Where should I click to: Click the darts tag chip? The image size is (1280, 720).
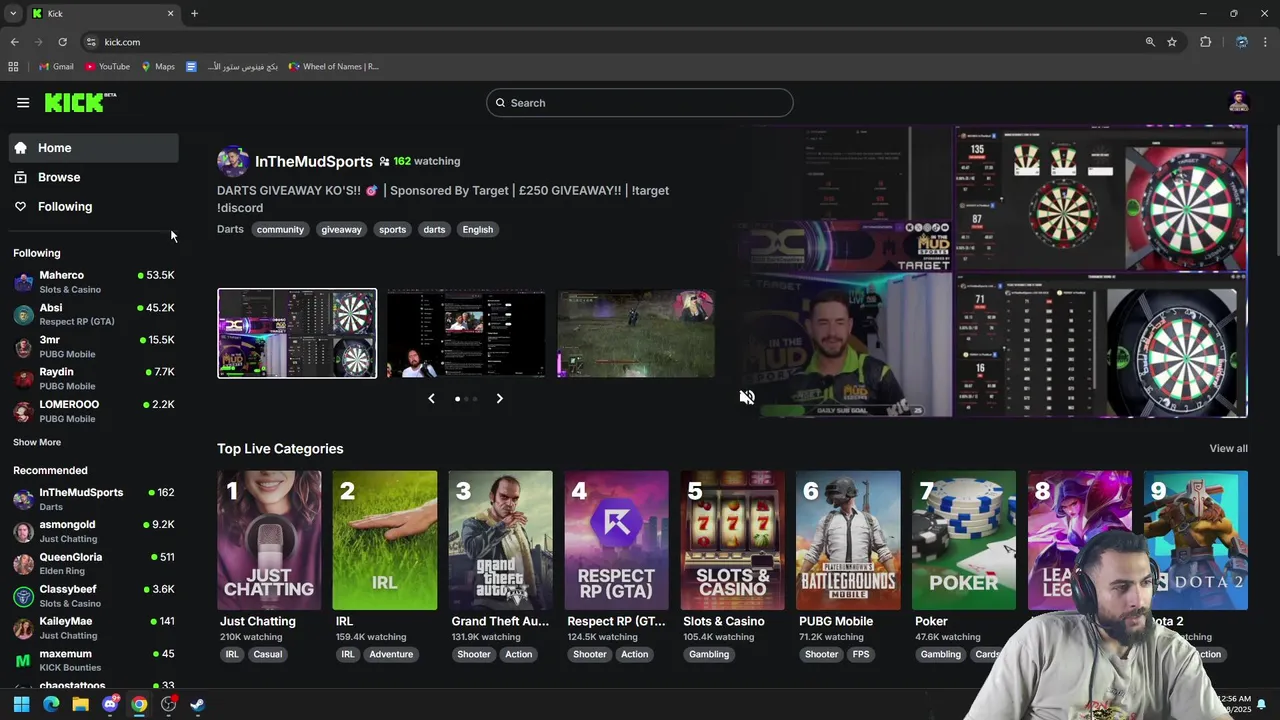[434, 229]
